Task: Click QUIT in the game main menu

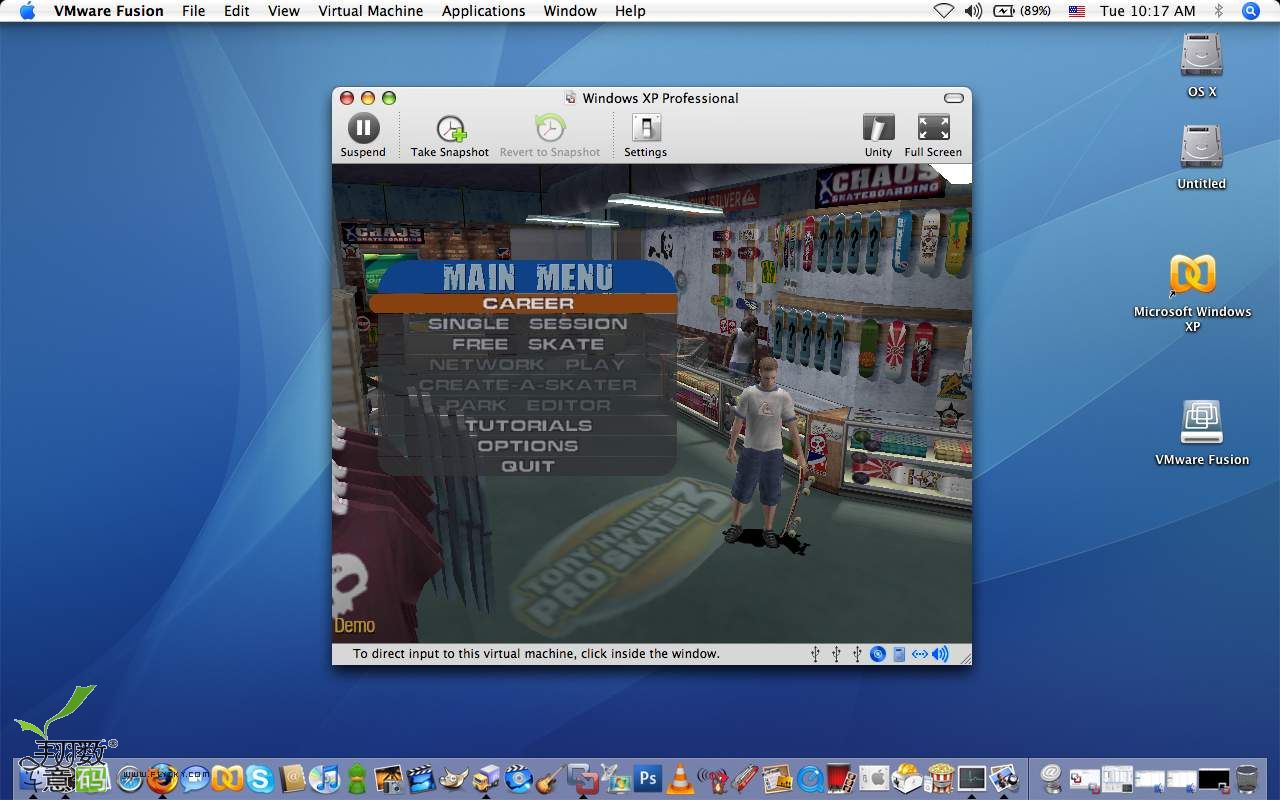Action: tap(527, 466)
